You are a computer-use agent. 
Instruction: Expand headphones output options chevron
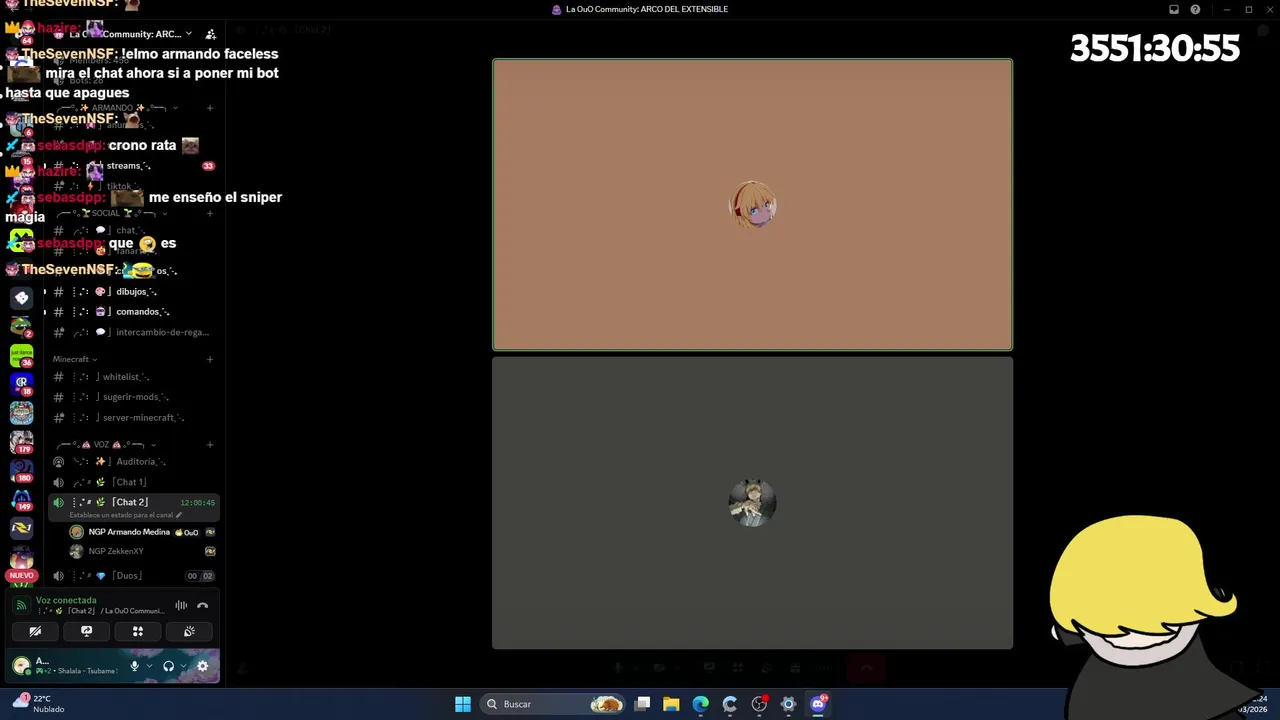(x=183, y=666)
